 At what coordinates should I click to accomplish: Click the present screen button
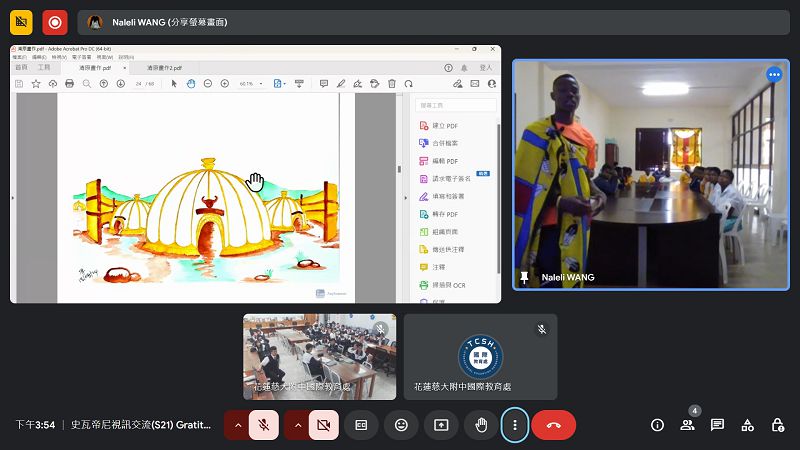pyautogui.click(x=440, y=425)
